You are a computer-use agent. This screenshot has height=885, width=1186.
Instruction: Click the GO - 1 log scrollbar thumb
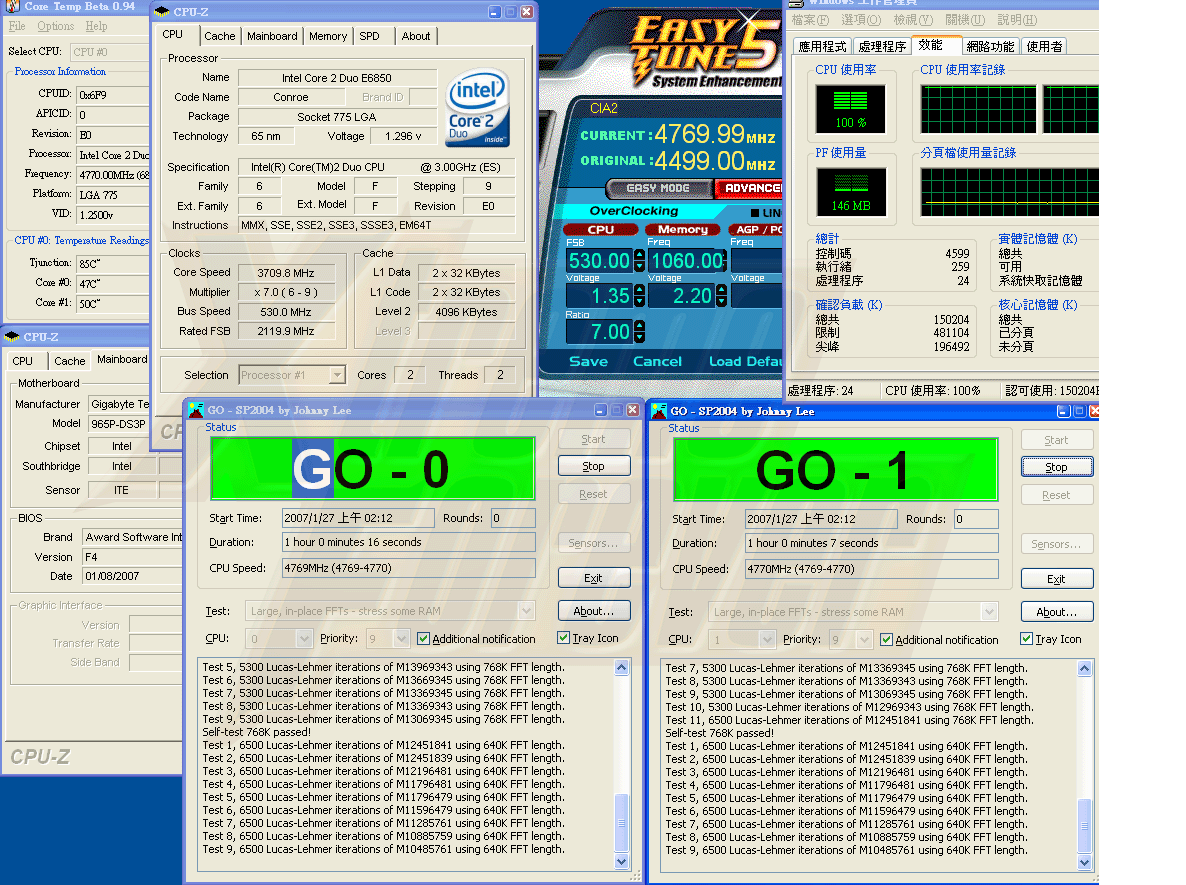[x=1085, y=825]
